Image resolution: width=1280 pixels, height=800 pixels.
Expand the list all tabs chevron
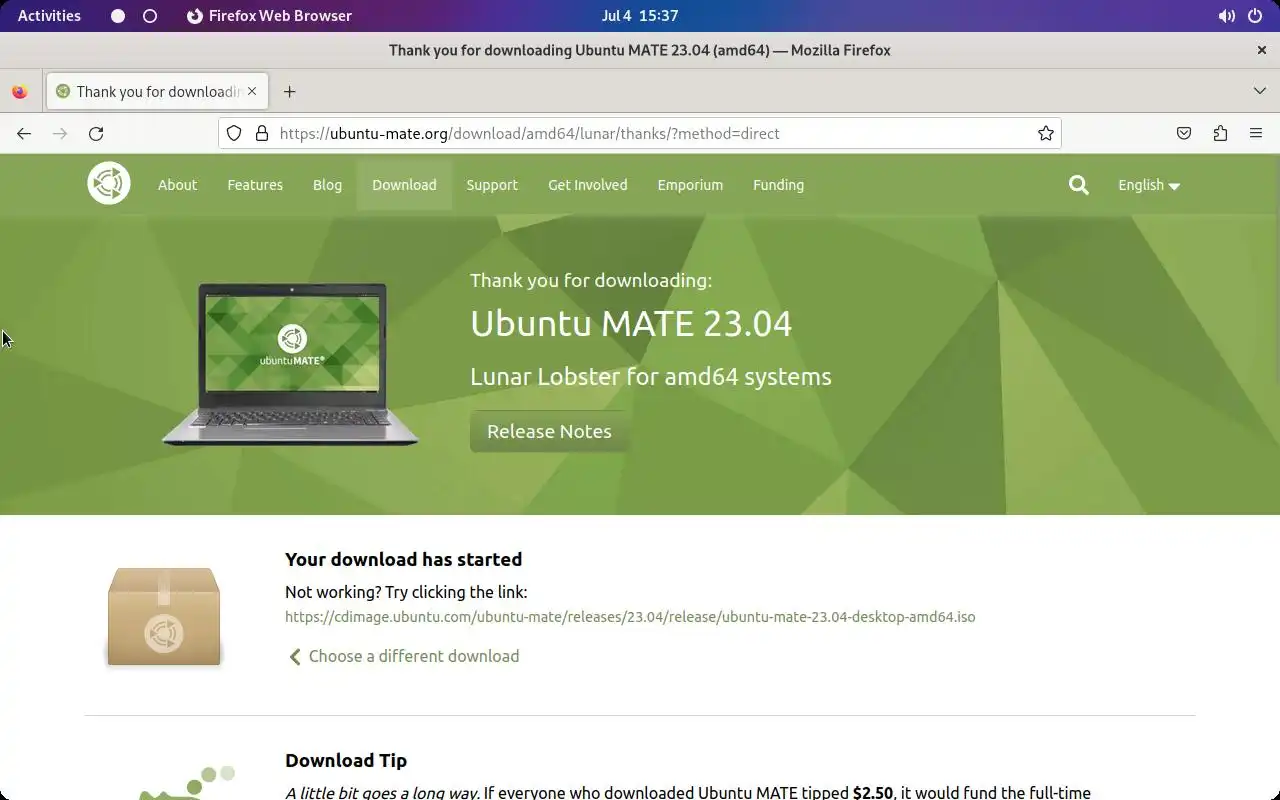coord(1260,91)
